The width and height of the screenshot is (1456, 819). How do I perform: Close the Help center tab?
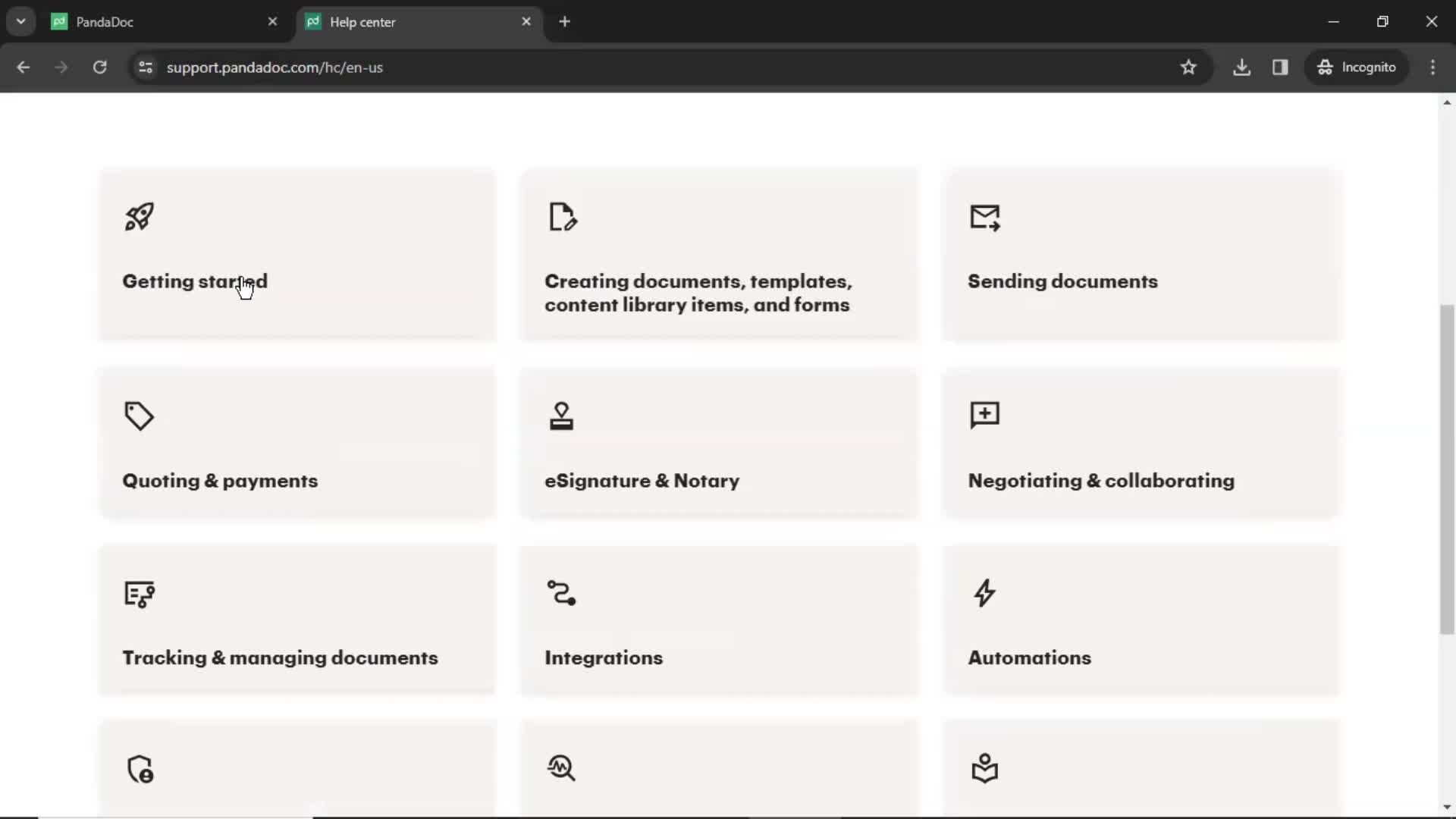526,22
